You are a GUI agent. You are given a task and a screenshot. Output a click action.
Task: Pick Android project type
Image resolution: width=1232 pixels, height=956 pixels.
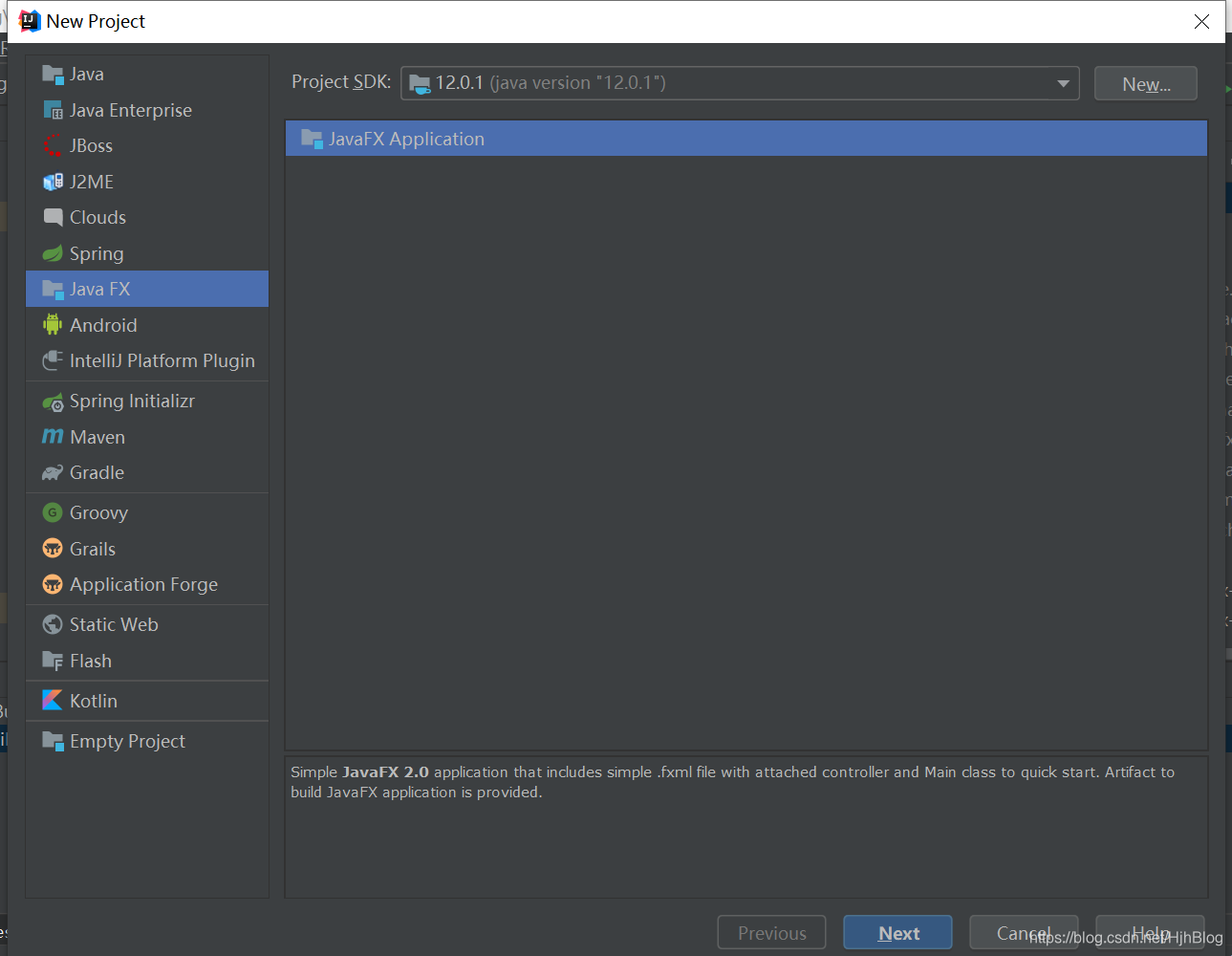[x=147, y=325]
